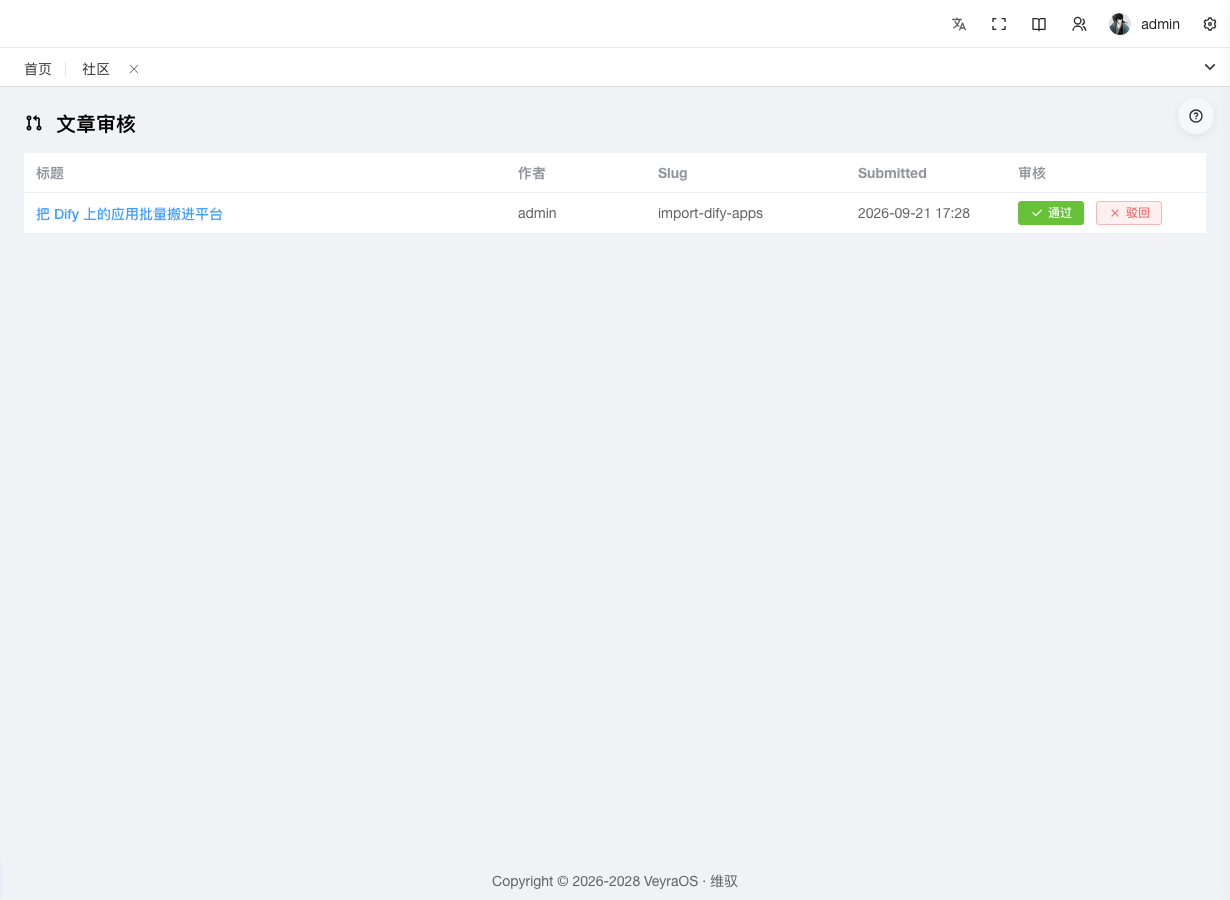Open the users icon in header
1230x900 pixels.
tap(1079, 24)
